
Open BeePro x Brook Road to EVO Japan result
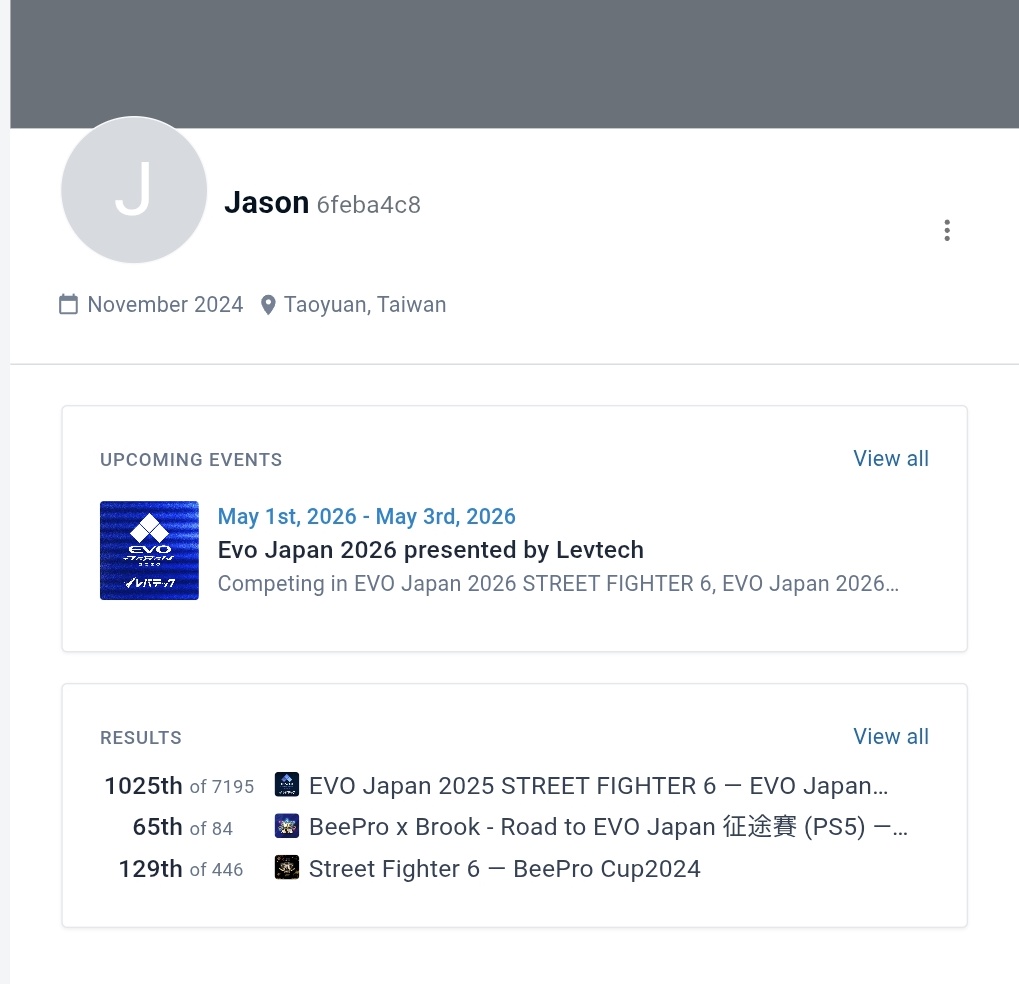click(608, 827)
